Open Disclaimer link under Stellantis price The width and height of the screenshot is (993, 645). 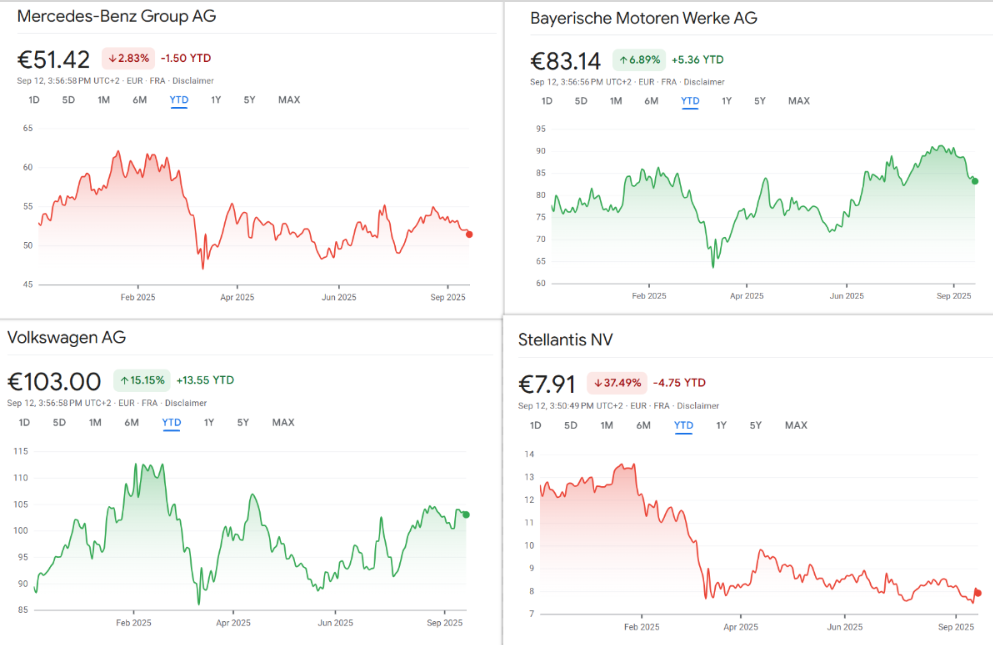pos(698,406)
